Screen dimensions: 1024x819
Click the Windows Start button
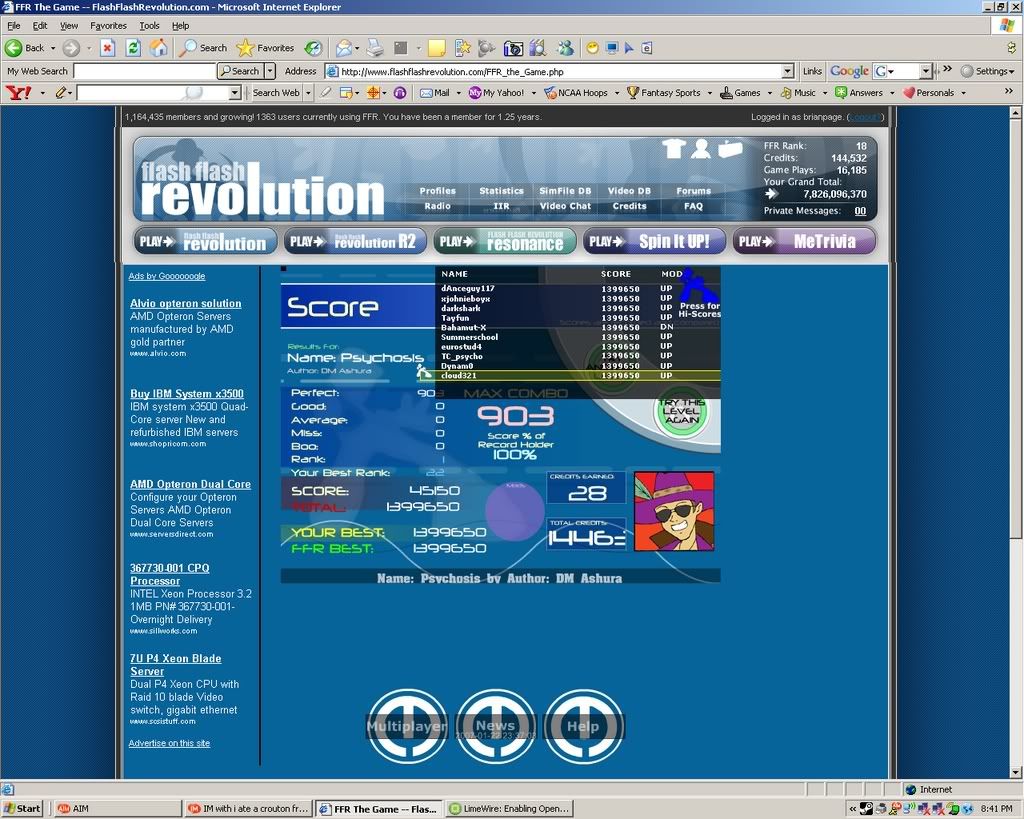[x=22, y=808]
